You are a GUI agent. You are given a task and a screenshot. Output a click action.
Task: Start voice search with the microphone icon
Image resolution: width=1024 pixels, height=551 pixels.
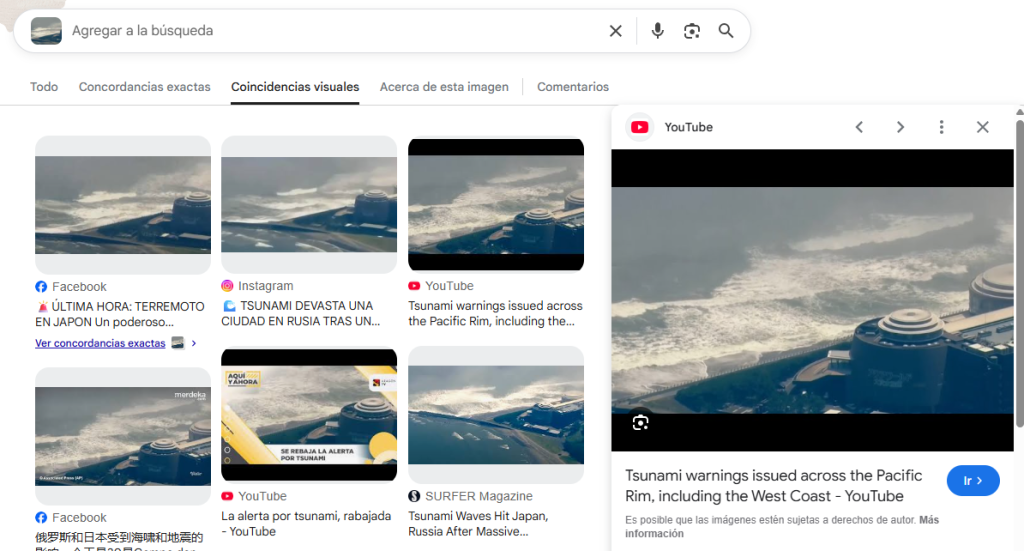pyautogui.click(x=657, y=31)
